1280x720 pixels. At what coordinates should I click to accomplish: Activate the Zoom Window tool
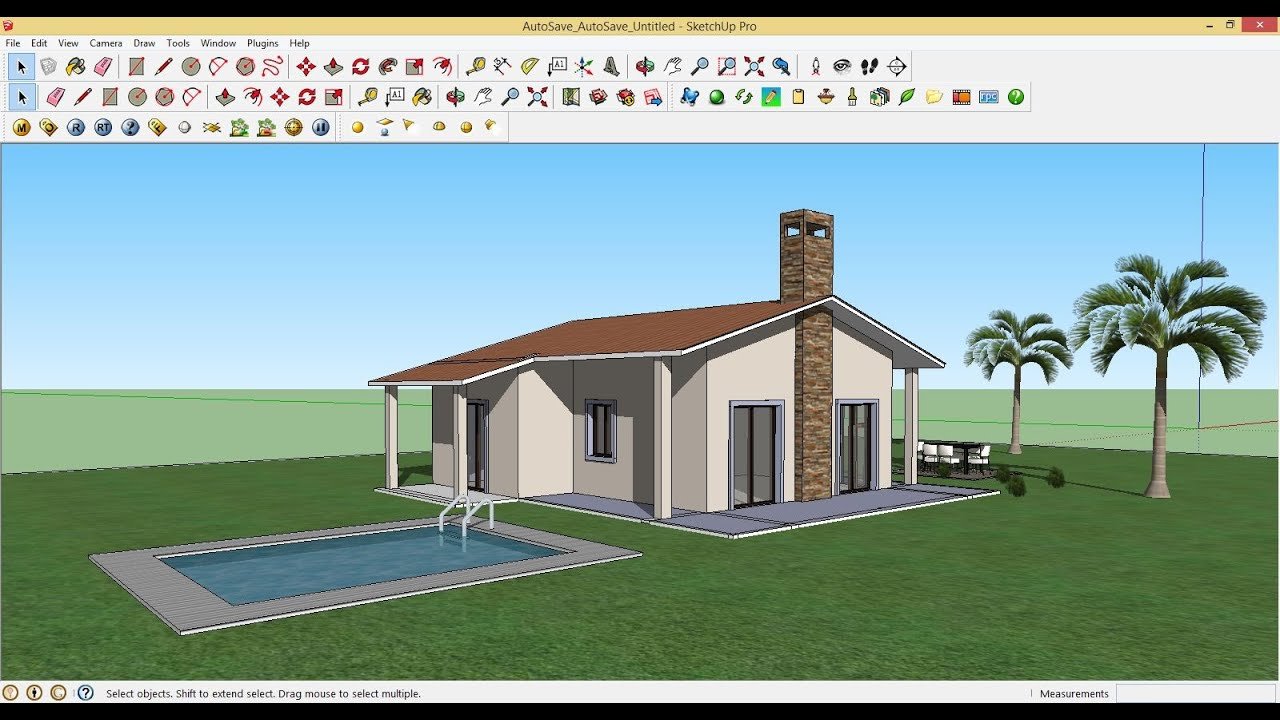click(727, 67)
